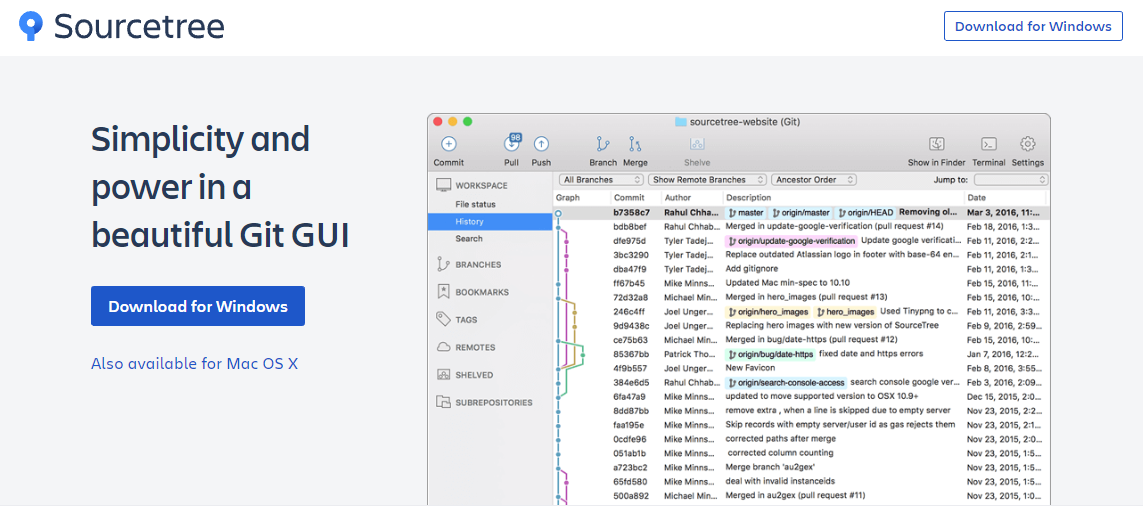Click the Branch toolbar icon
This screenshot has height=517, width=1143.
coord(603,144)
